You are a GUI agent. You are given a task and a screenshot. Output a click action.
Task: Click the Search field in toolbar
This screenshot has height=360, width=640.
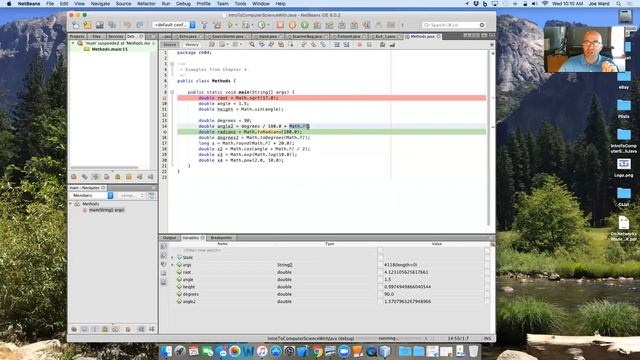click(454, 25)
